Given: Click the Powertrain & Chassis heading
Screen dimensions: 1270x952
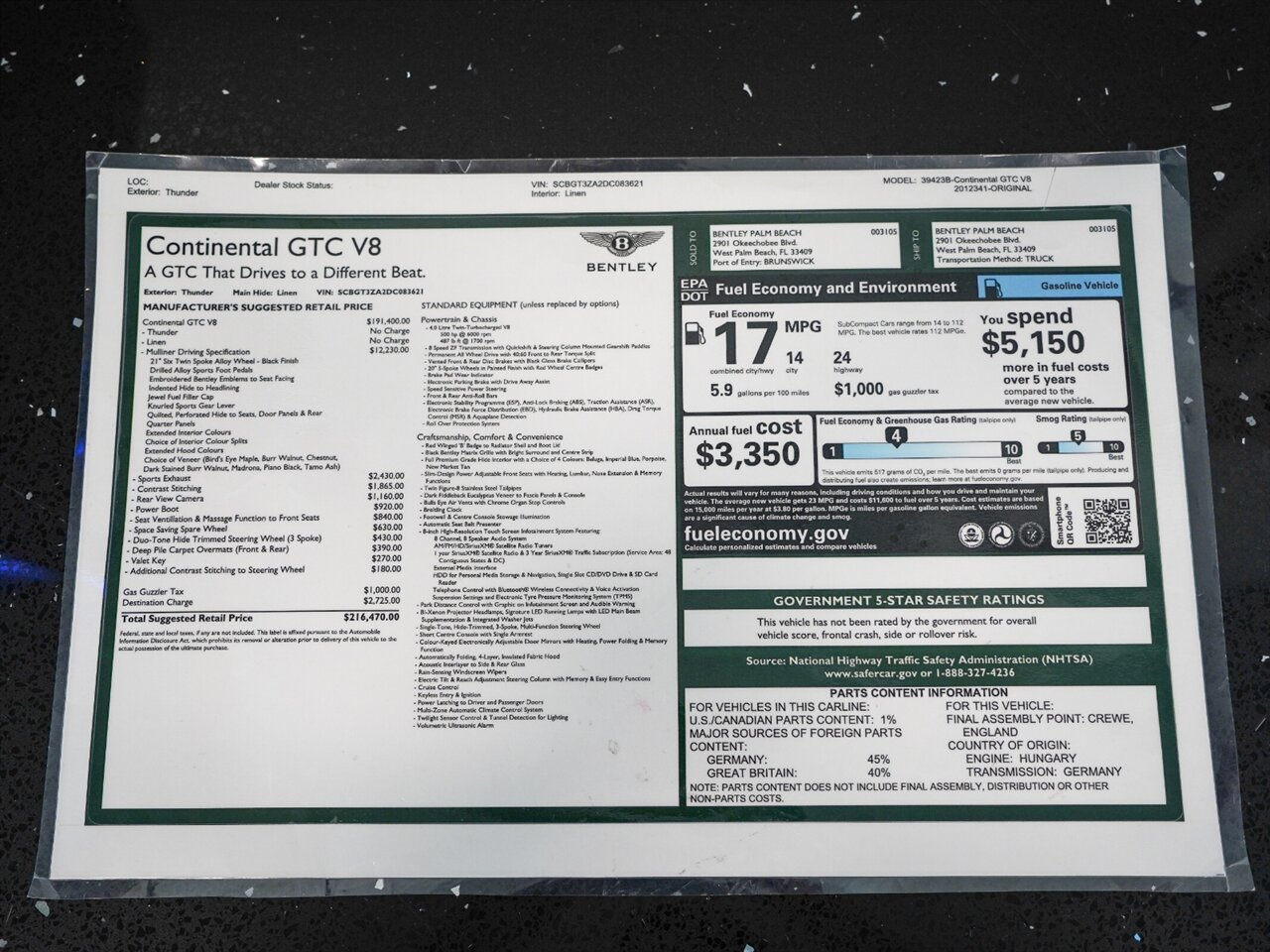Looking at the screenshot, I should coord(456,320).
